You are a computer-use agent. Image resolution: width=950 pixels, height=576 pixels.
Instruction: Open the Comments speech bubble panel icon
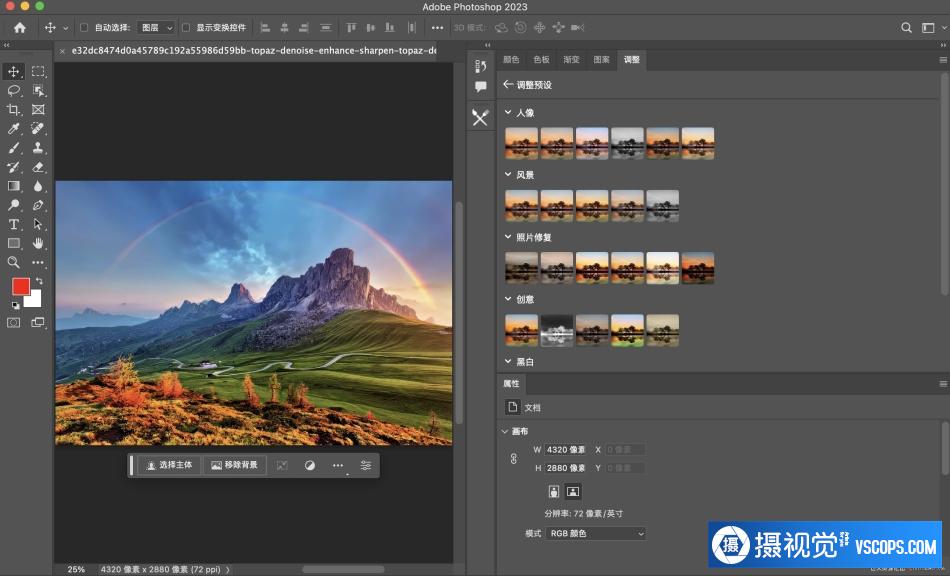[480, 87]
